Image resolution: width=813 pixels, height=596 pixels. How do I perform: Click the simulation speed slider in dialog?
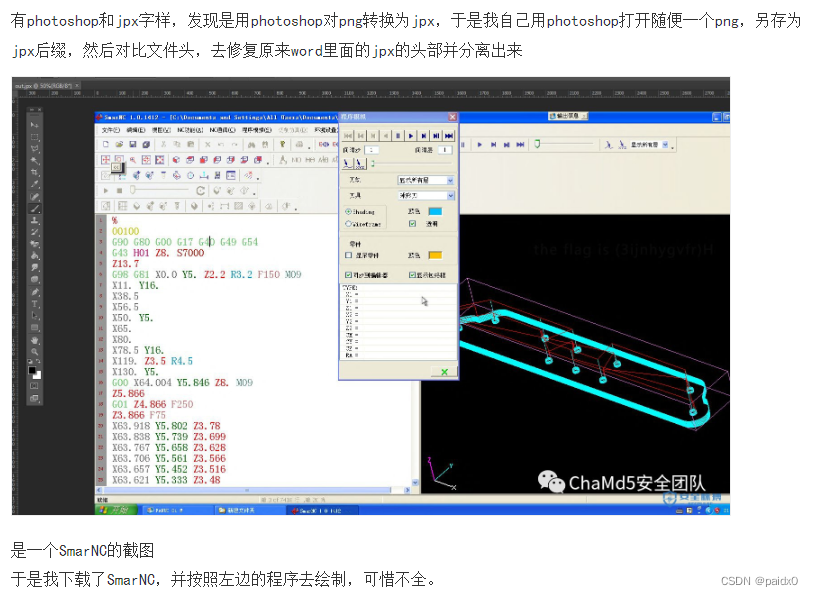click(x=412, y=164)
